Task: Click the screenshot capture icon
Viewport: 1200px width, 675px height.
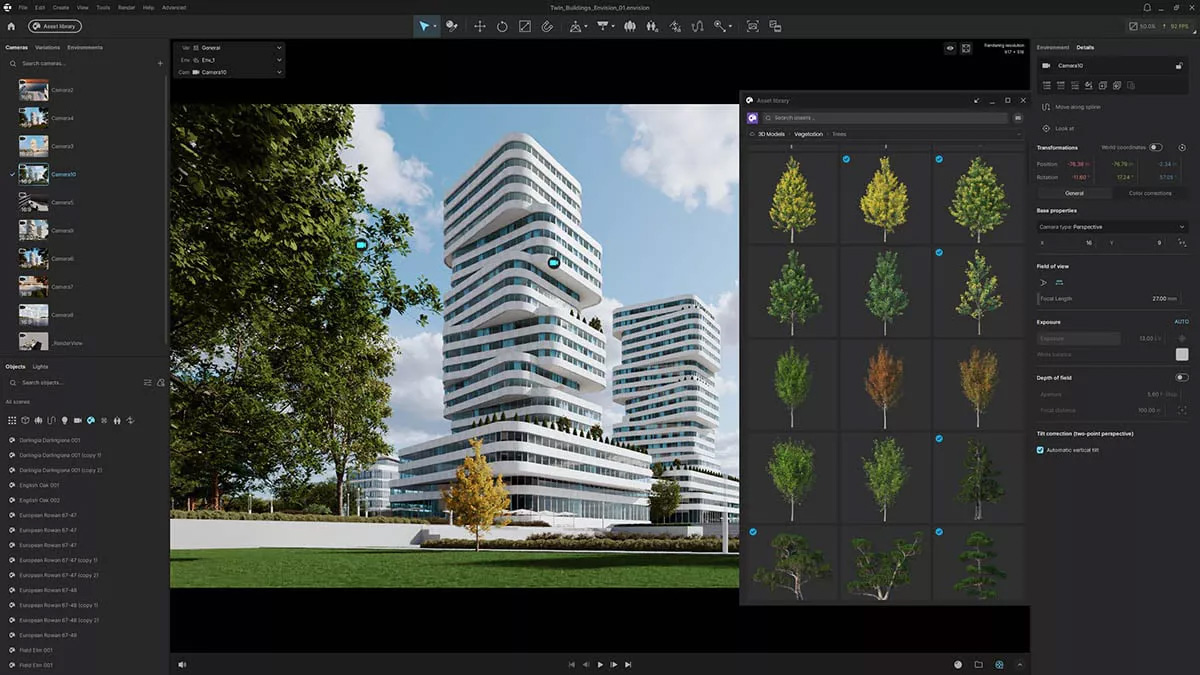Action: 752,26
